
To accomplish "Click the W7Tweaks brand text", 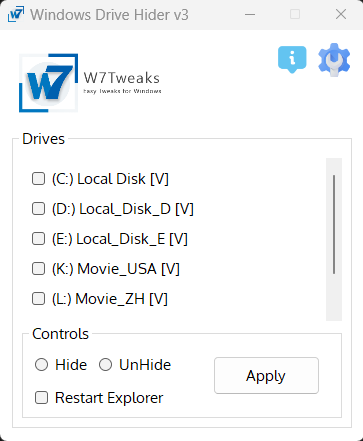I will (122, 78).
